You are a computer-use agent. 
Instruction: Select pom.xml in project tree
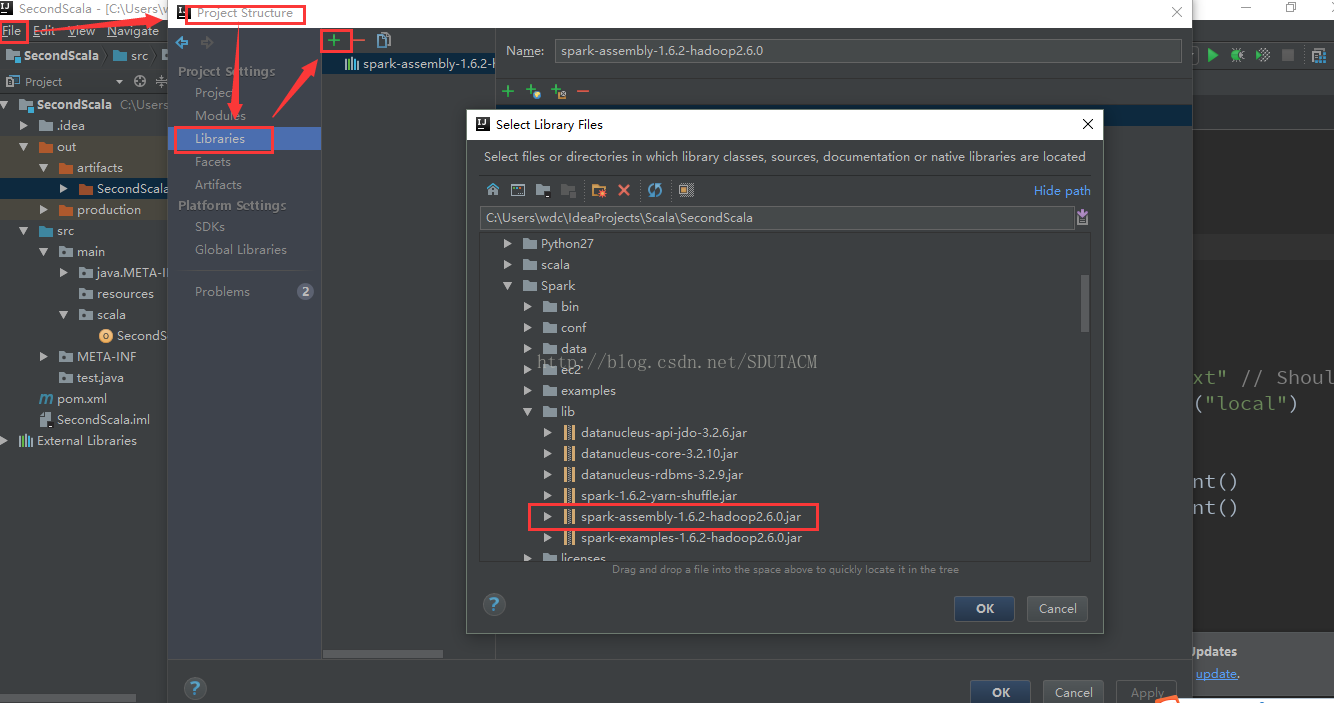coord(81,398)
